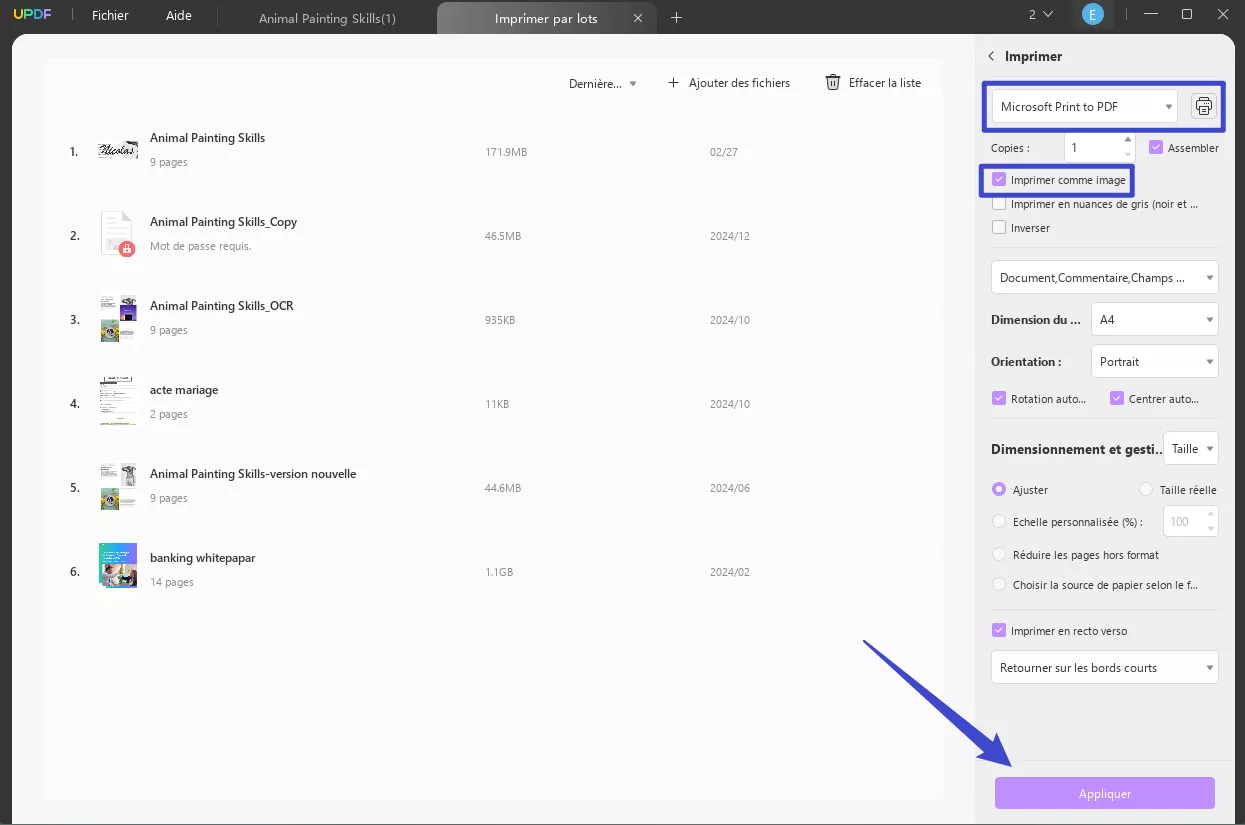Click the back arrow beside Imprimer
The width and height of the screenshot is (1245, 825).
[991, 57]
